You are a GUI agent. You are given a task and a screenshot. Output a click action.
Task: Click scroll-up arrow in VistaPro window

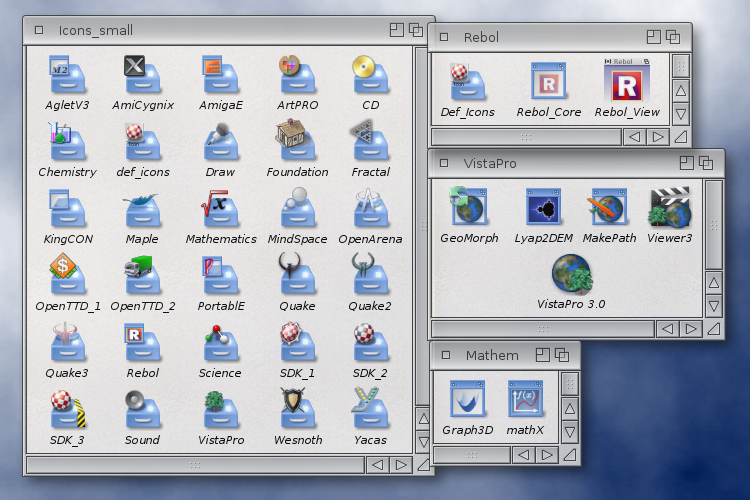(713, 283)
